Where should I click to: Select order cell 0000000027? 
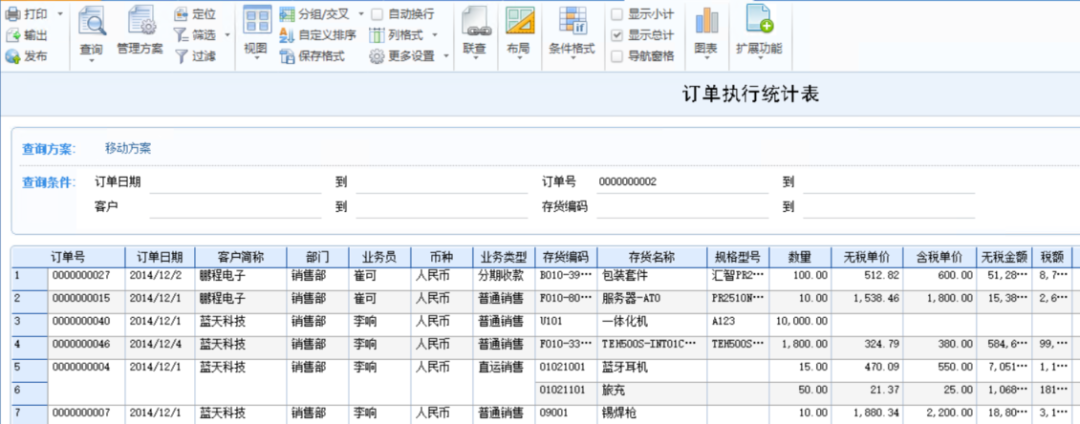(86, 275)
